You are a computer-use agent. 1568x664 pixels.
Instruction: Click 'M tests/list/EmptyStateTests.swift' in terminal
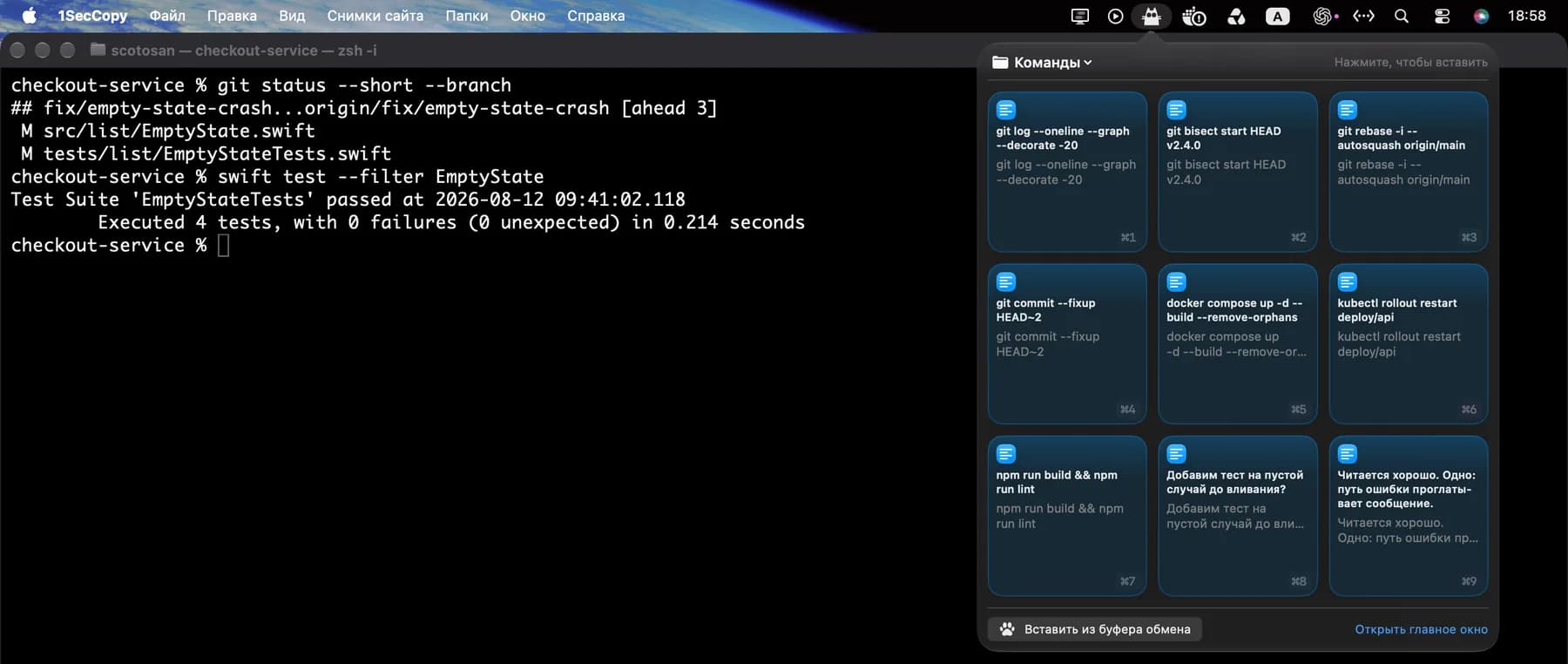pyautogui.click(x=206, y=153)
